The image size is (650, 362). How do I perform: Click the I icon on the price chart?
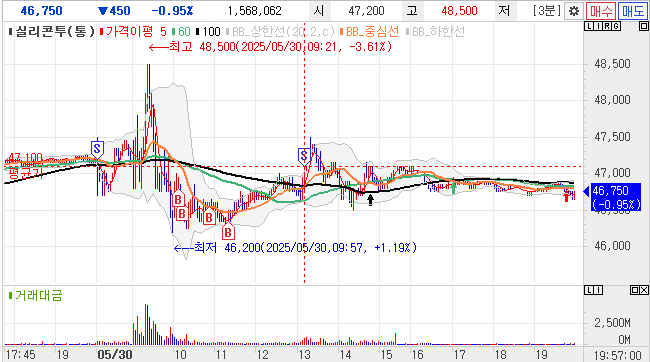[597, 27]
